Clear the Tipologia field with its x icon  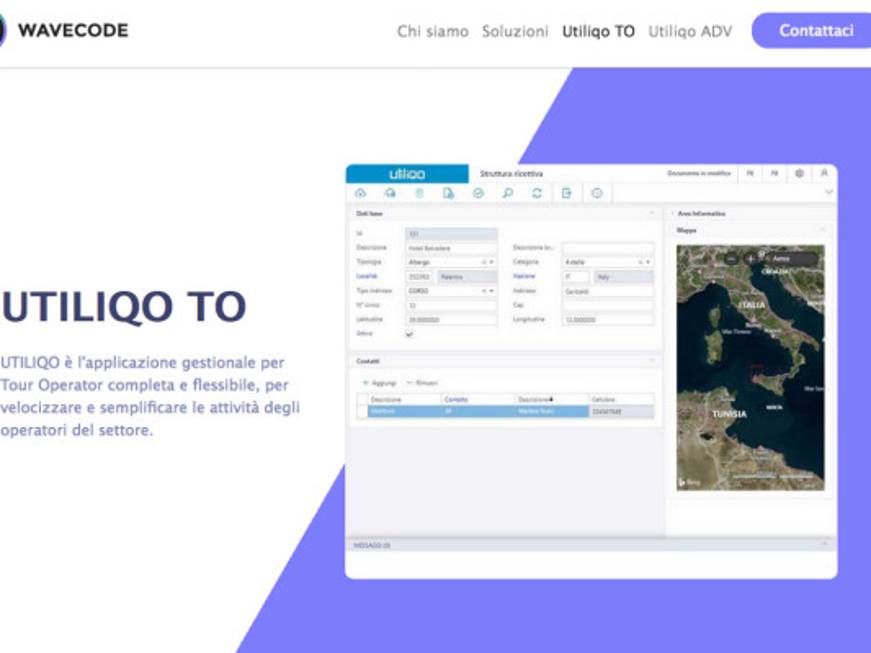483,262
